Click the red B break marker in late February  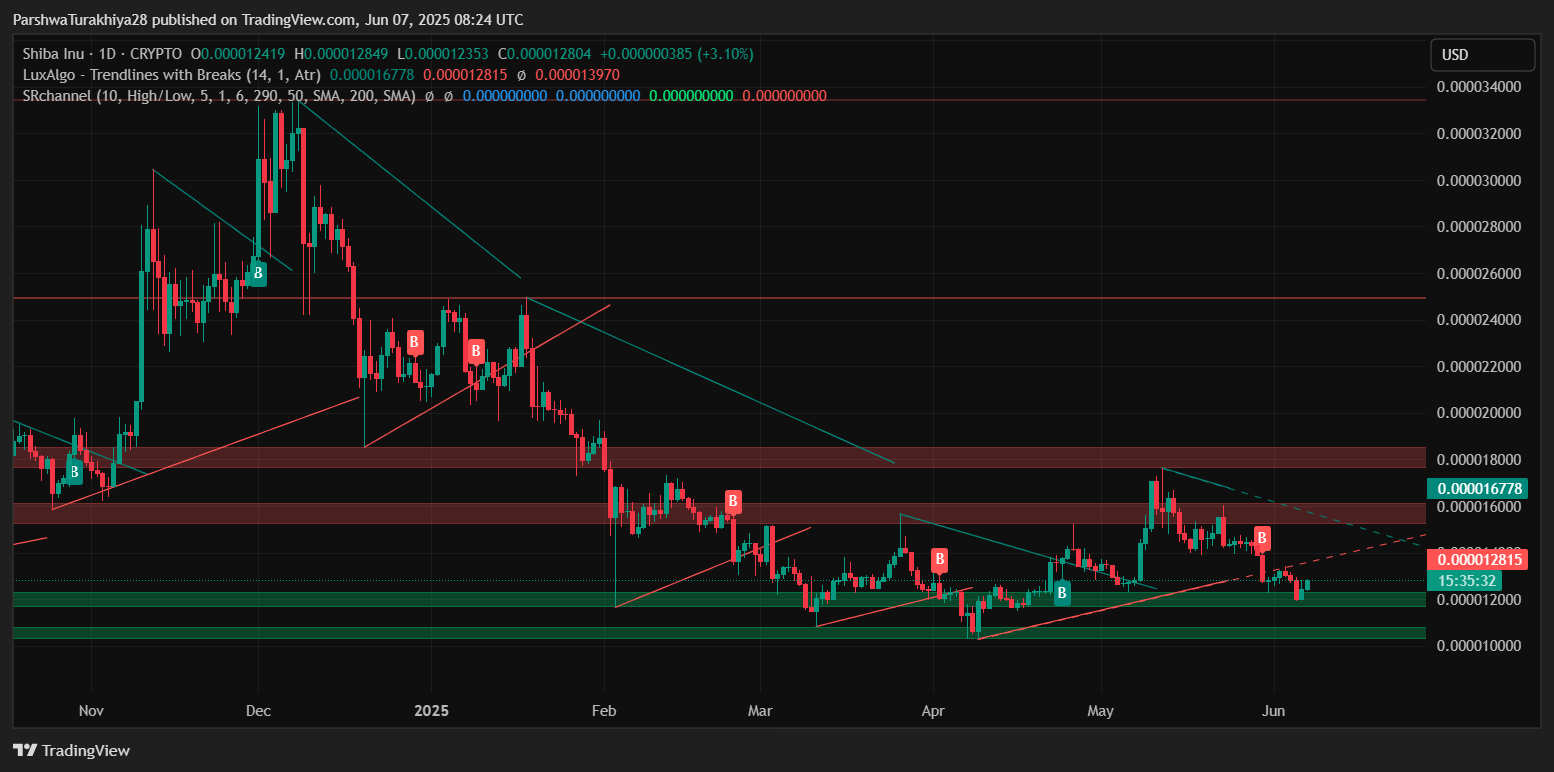[733, 501]
